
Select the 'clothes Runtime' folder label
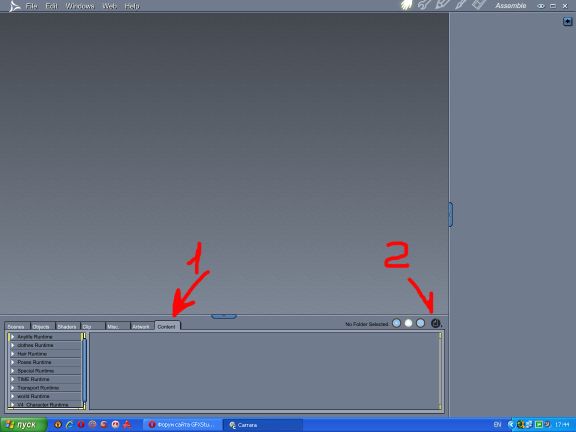coord(35,345)
